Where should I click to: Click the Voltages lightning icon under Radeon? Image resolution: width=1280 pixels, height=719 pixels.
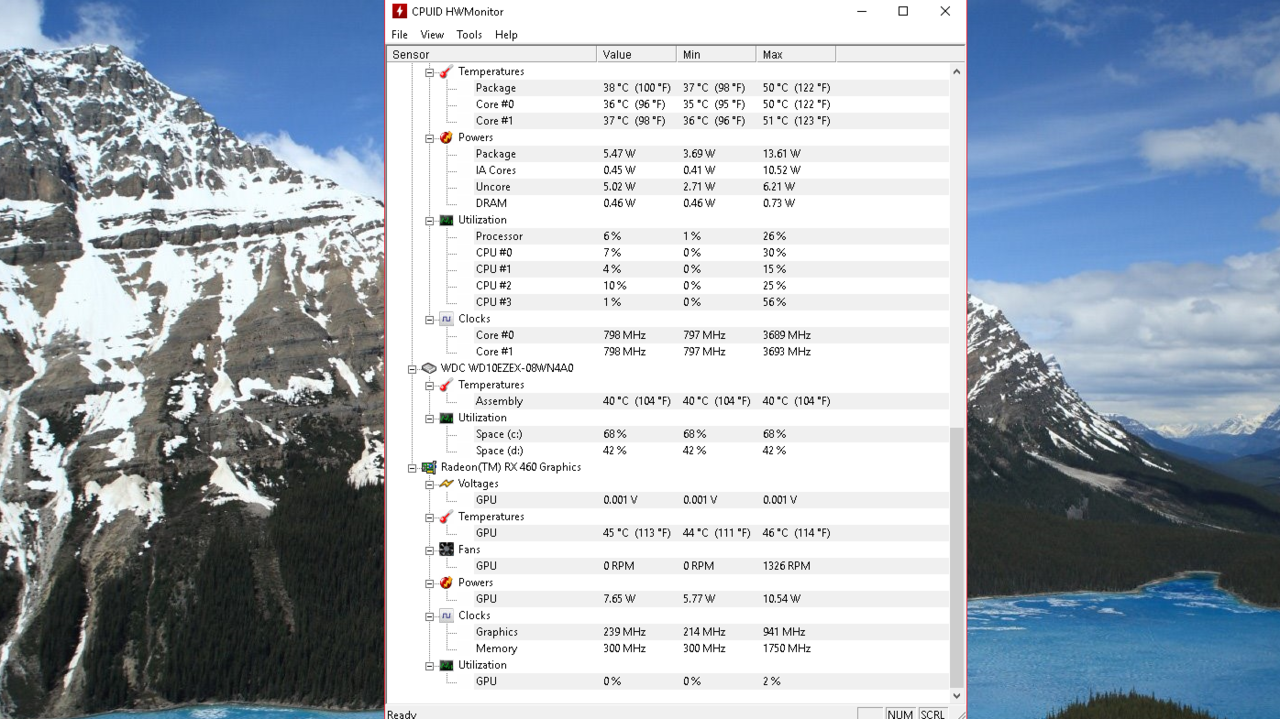click(x=446, y=483)
